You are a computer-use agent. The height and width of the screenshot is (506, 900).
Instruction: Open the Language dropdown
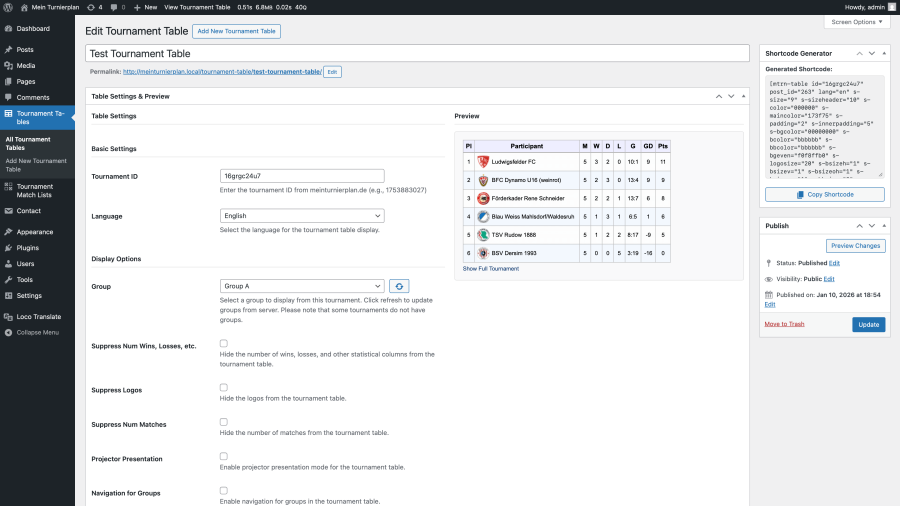(x=301, y=215)
